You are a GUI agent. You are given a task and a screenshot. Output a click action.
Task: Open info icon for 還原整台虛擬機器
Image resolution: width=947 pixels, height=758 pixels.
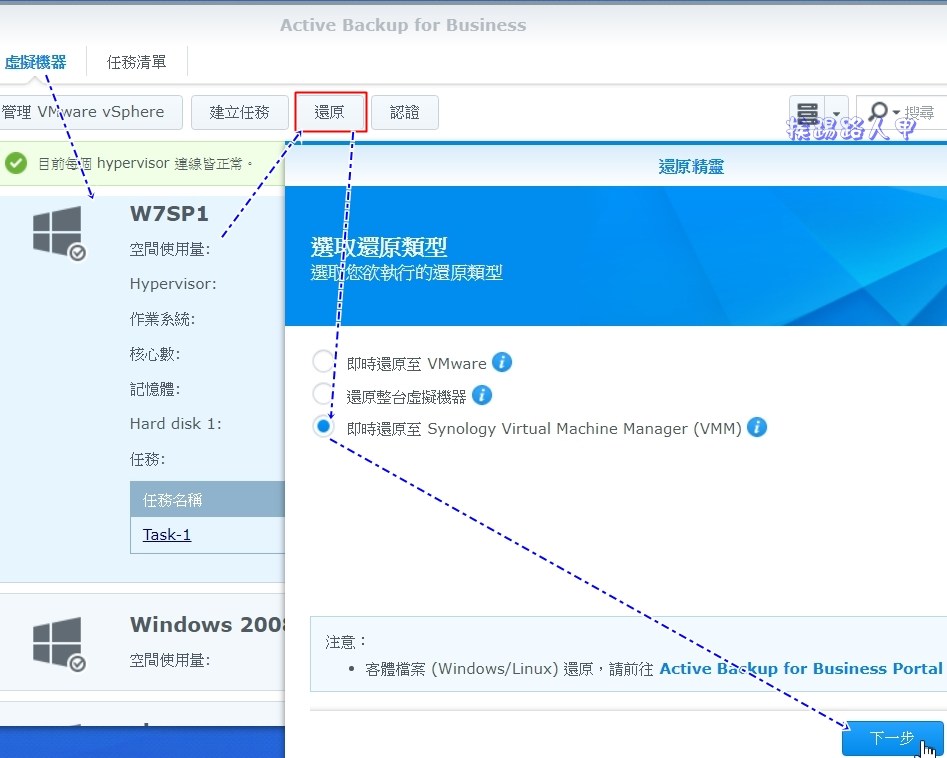[481, 396]
